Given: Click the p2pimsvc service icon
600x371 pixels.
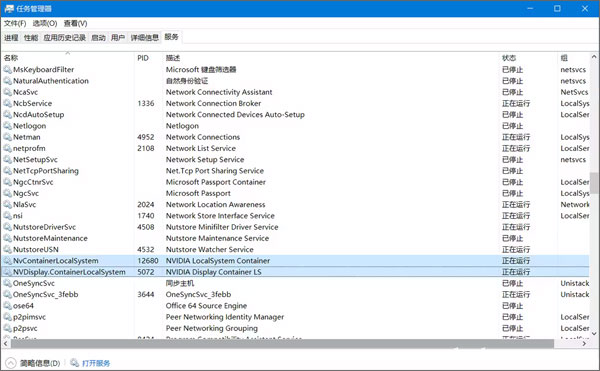Looking at the screenshot, I should [7, 317].
